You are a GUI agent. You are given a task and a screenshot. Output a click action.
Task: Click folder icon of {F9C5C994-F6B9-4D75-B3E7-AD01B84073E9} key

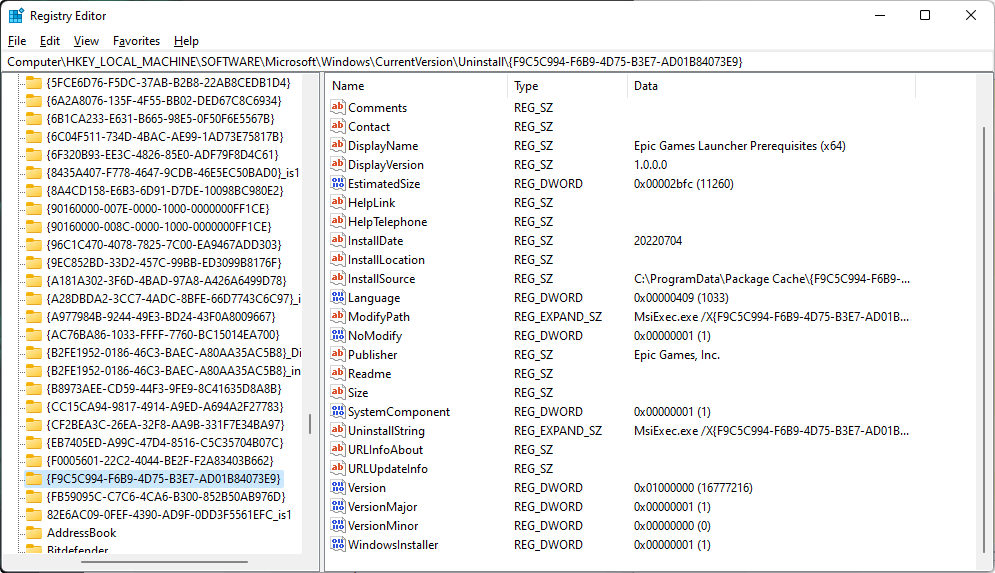coord(34,478)
